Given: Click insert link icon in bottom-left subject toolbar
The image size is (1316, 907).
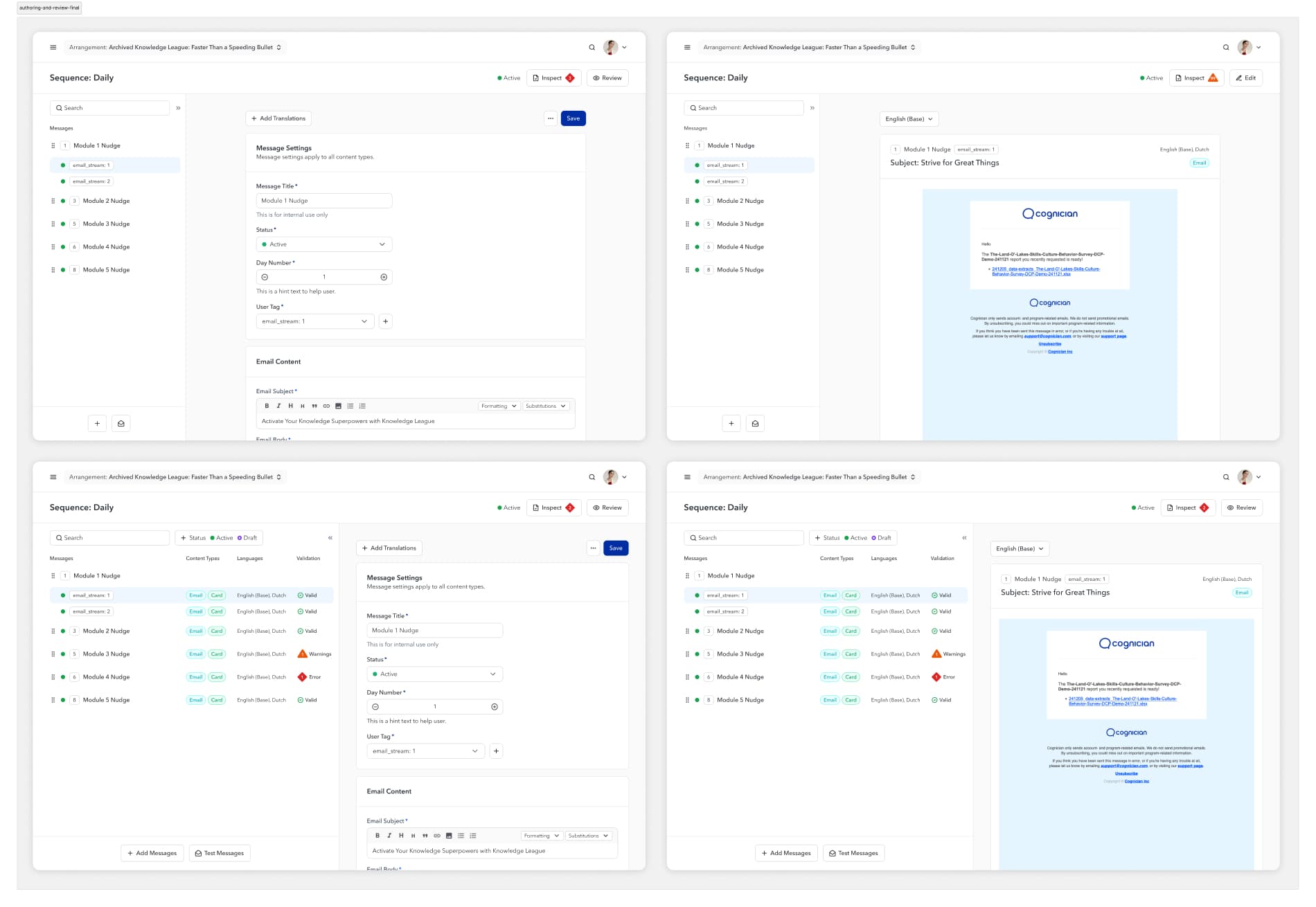Looking at the screenshot, I should [x=437, y=836].
